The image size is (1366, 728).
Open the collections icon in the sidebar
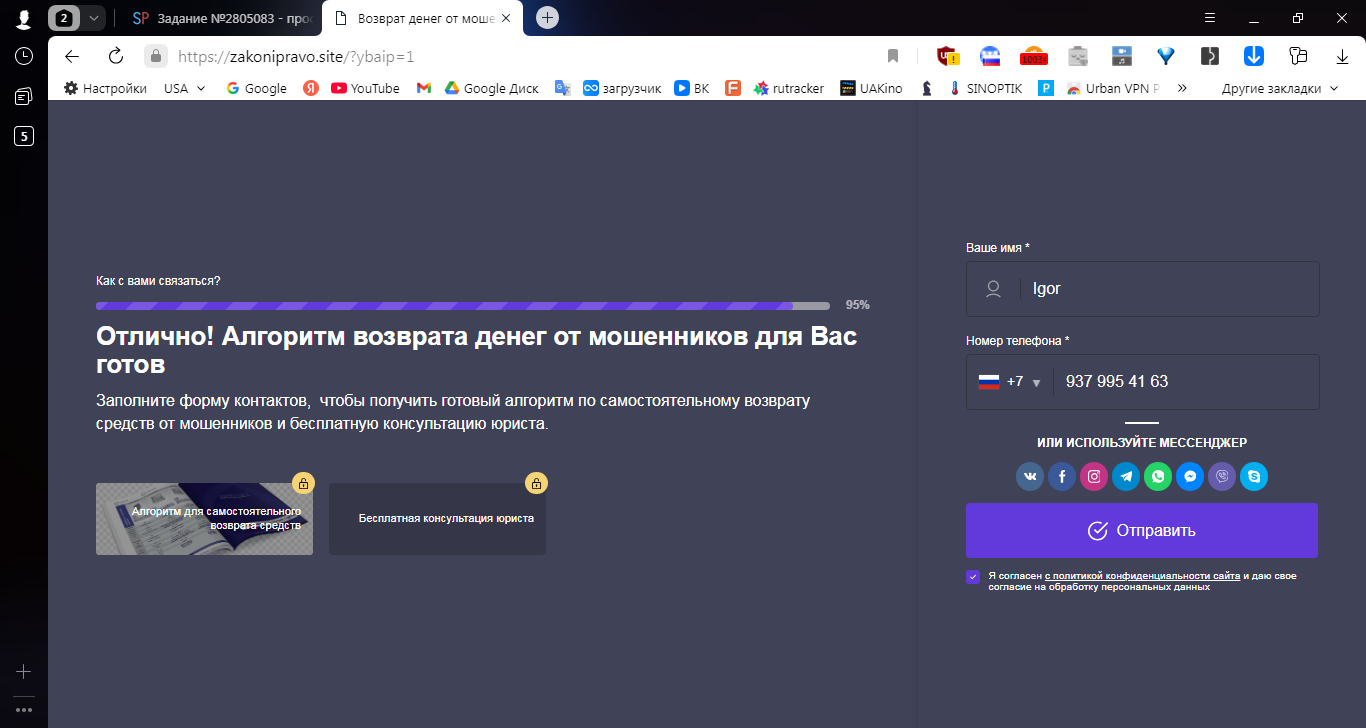[24, 96]
